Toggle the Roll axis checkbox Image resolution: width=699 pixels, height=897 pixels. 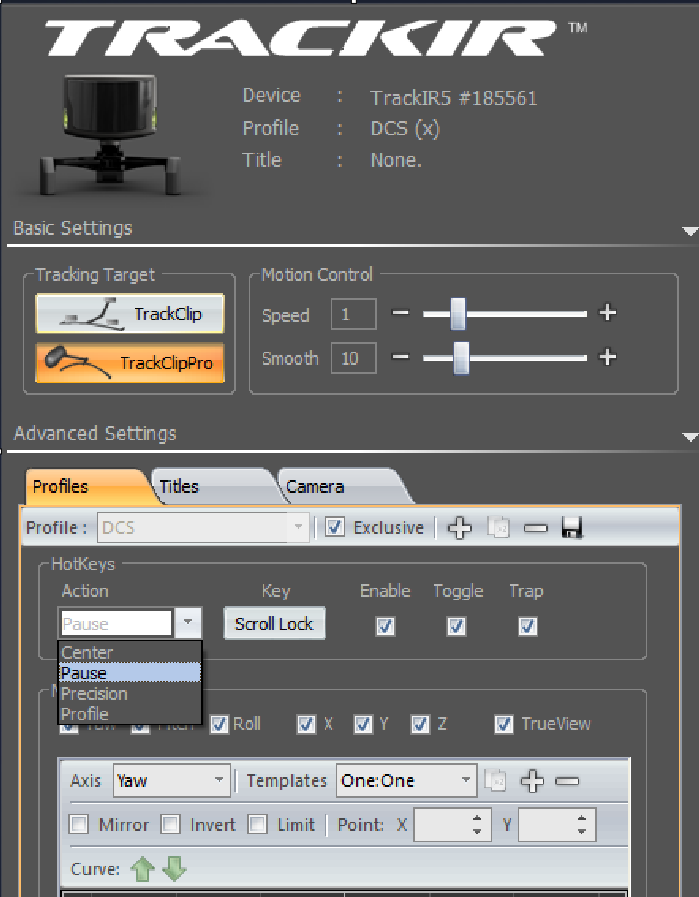[219, 724]
